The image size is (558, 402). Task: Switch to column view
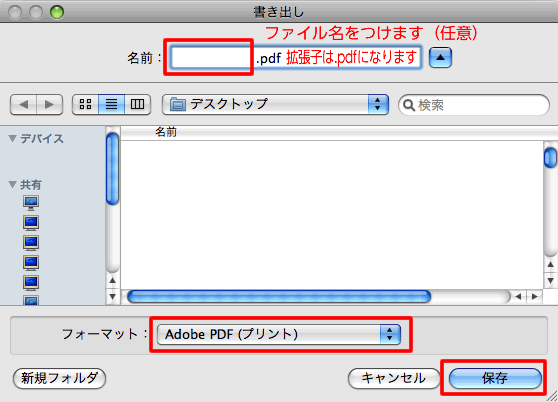point(137,104)
